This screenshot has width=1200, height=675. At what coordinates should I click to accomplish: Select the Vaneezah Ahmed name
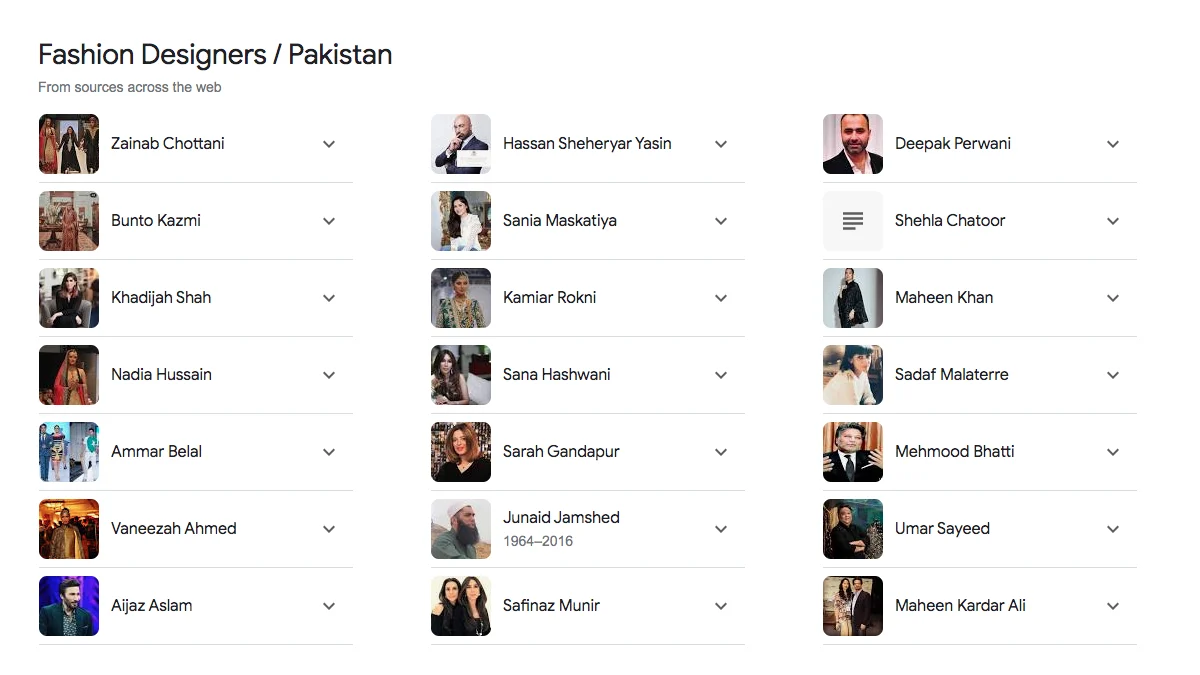pos(174,529)
